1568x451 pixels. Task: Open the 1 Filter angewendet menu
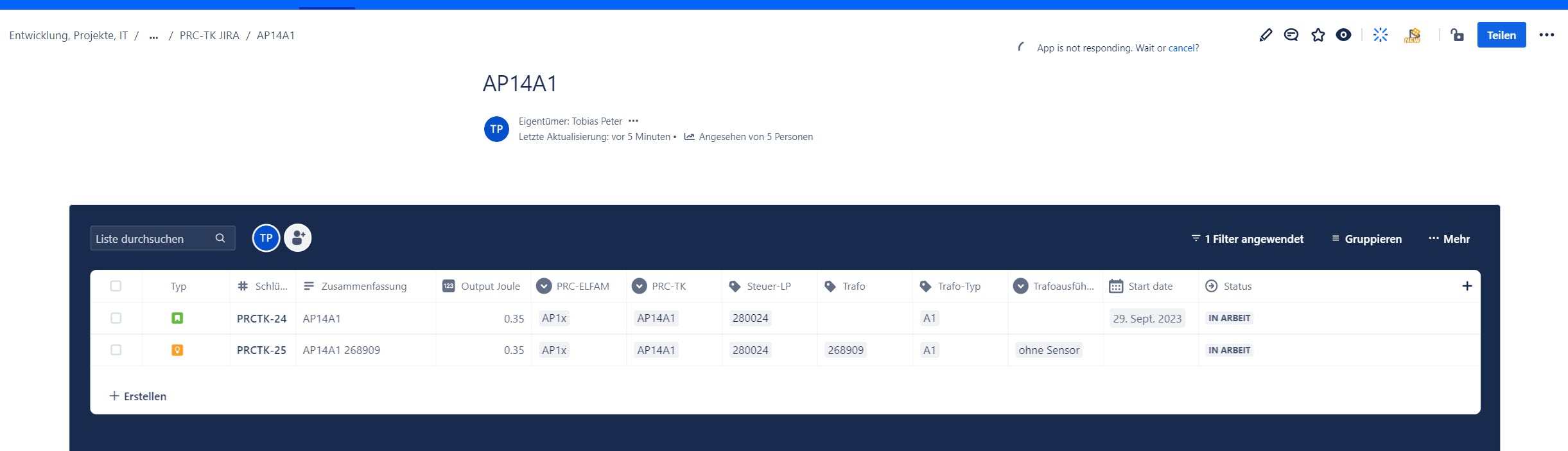[x=1248, y=239]
